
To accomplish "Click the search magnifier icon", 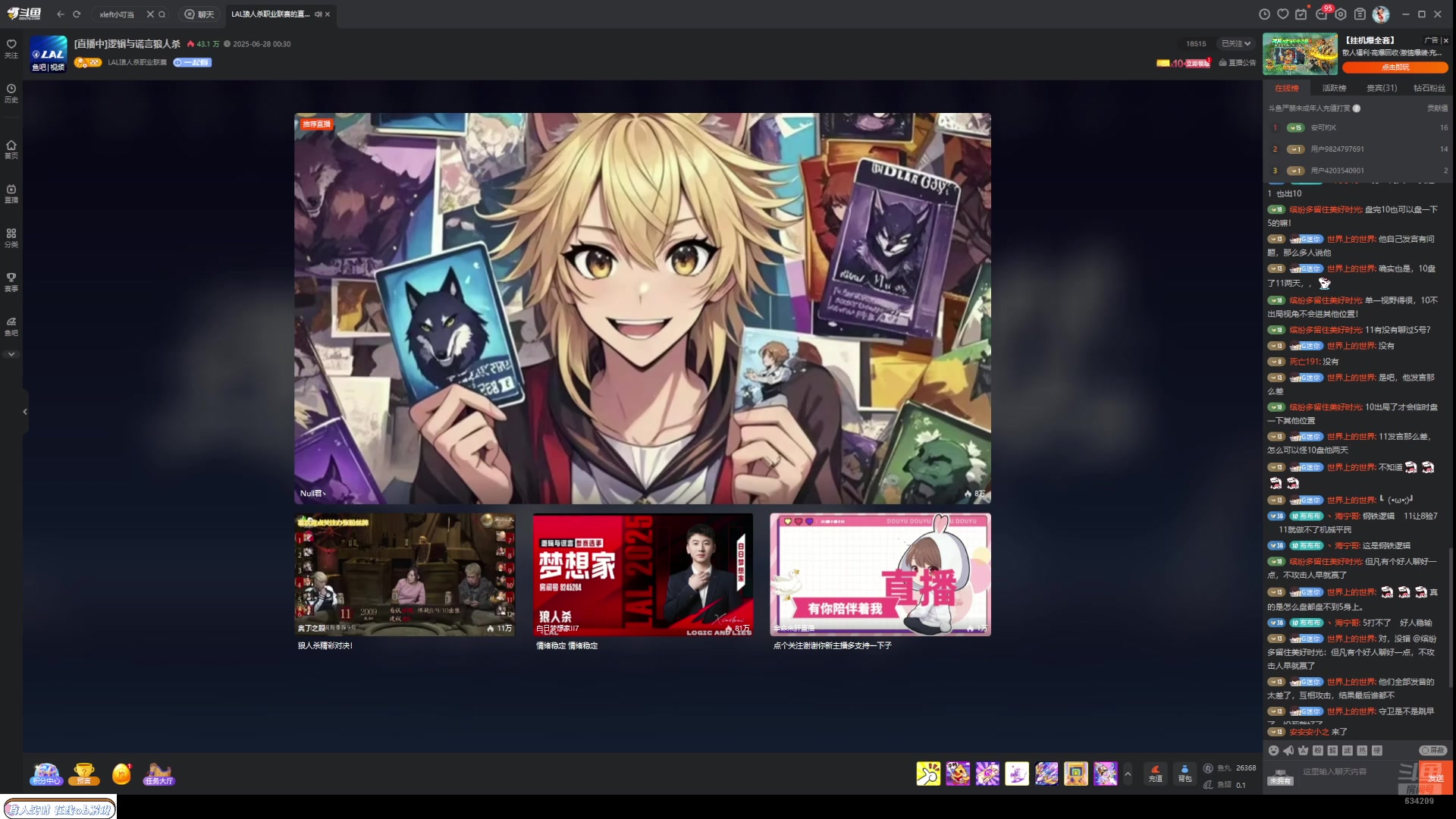I will (x=162, y=14).
